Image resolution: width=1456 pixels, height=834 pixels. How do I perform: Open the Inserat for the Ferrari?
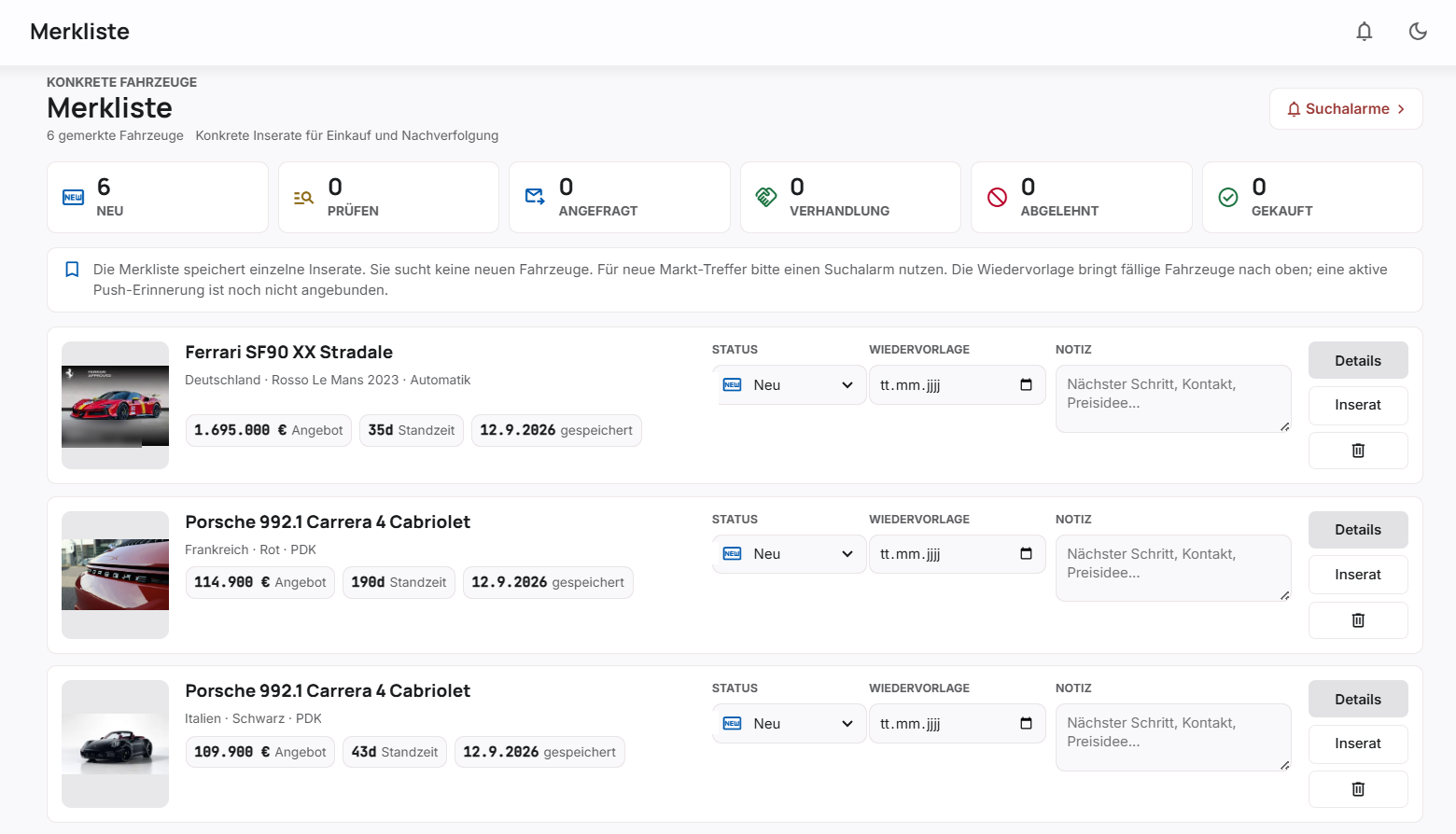[1358, 405]
